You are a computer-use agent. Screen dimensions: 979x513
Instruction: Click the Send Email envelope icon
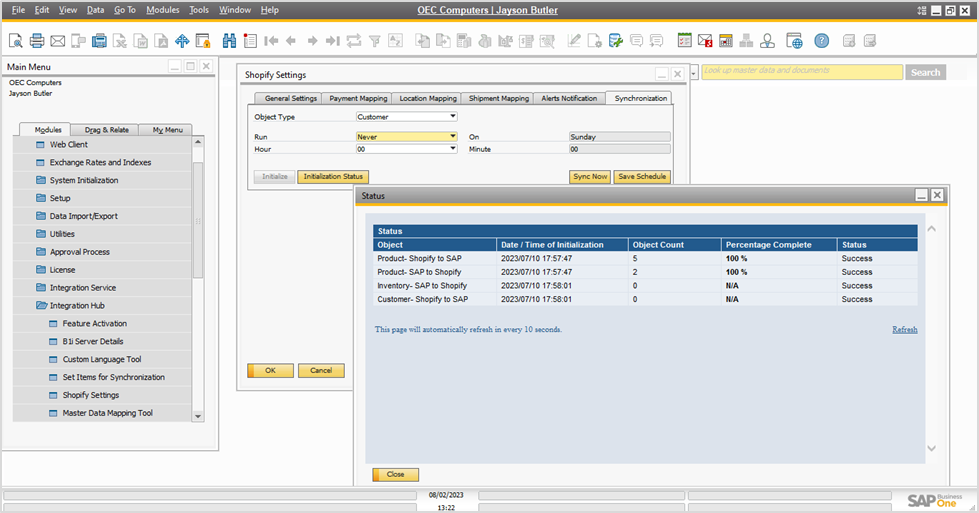pos(57,41)
